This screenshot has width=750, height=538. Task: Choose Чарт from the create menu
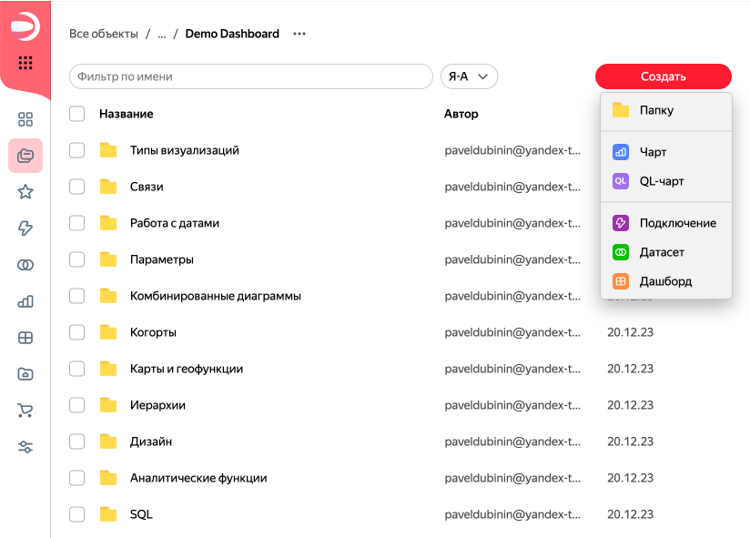[x=653, y=152]
